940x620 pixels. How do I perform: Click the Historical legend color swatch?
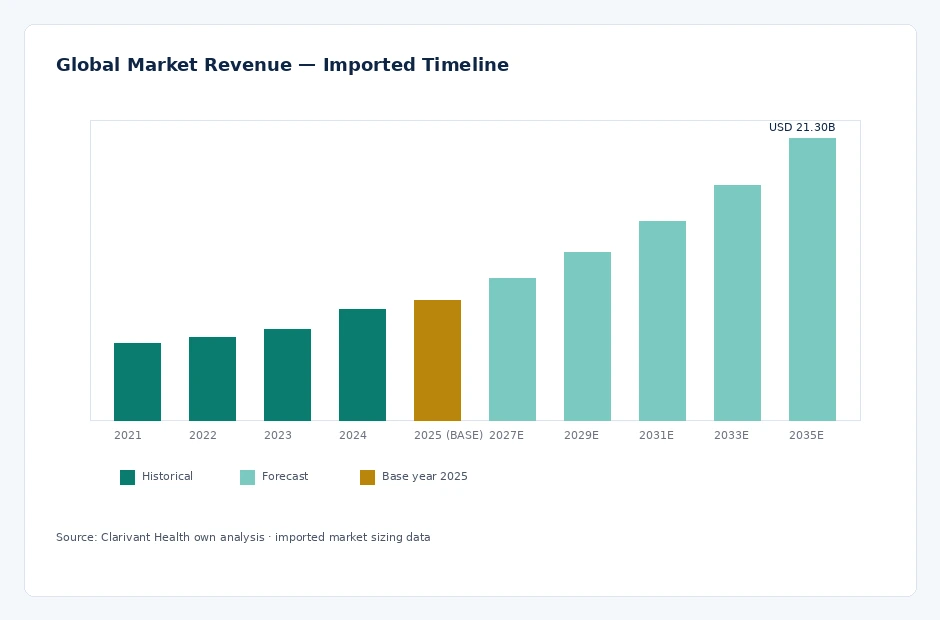pyautogui.click(x=127, y=477)
